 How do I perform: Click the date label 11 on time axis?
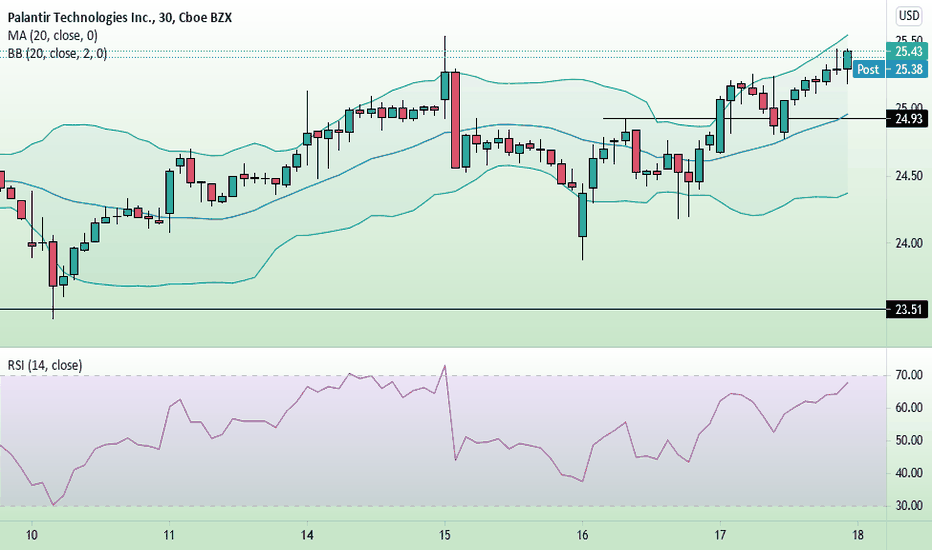coord(169,535)
